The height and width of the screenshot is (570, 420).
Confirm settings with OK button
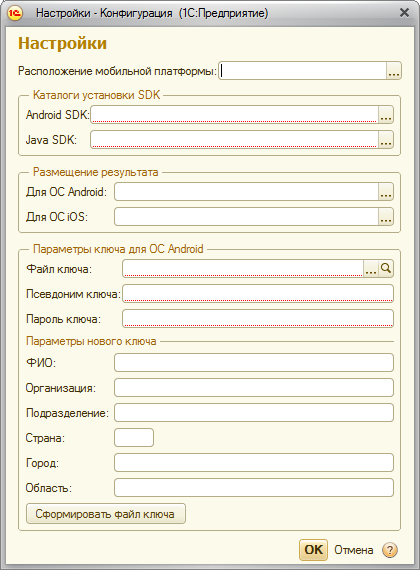coord(313,550)
